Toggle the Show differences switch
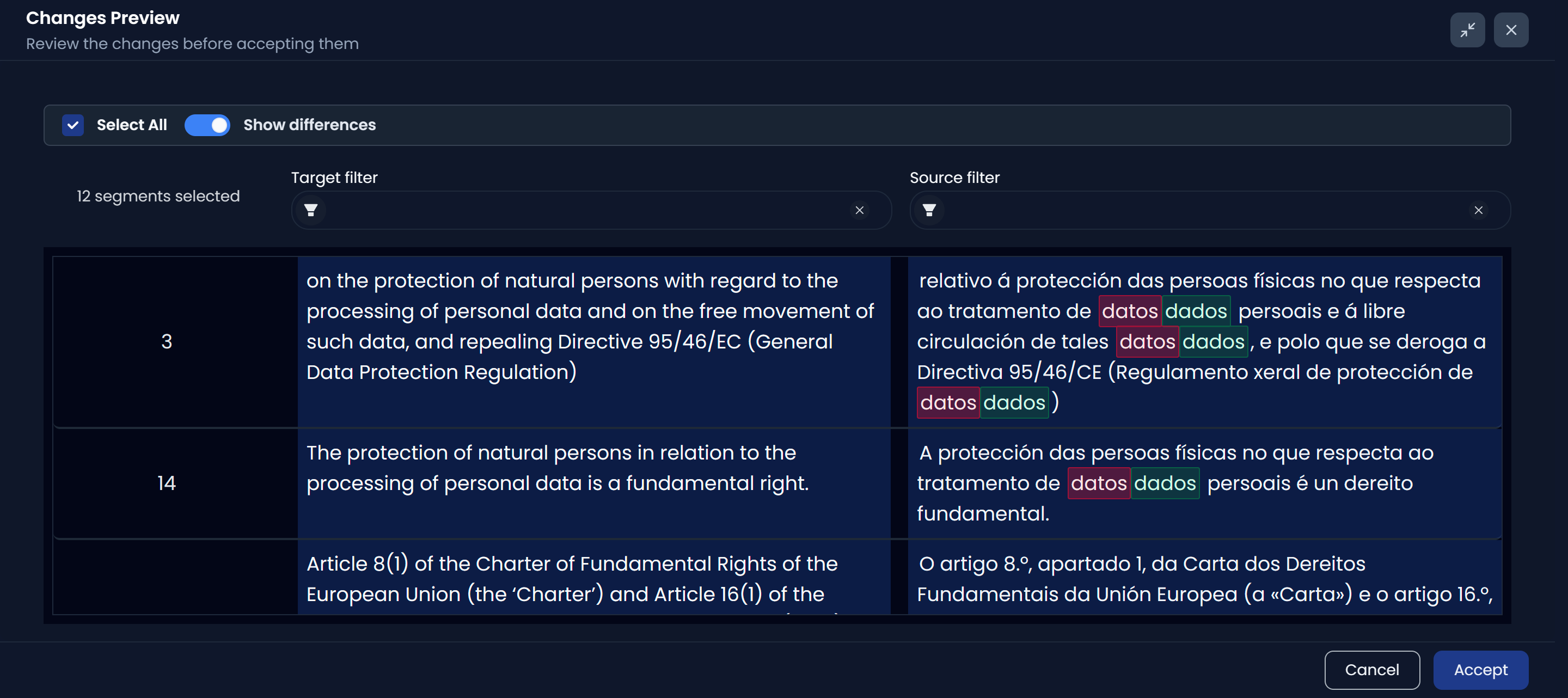This screenshot has width=1568, height=698. point(207,125)
